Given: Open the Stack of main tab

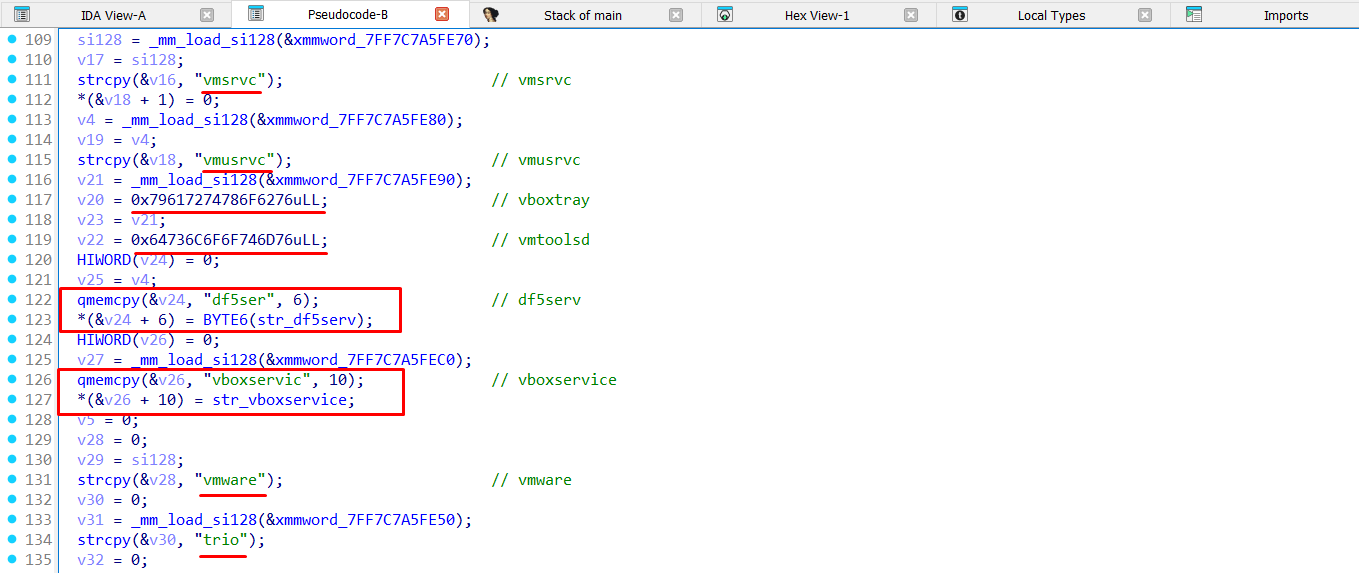Looking at the screenshot, I should pos(583,15).
